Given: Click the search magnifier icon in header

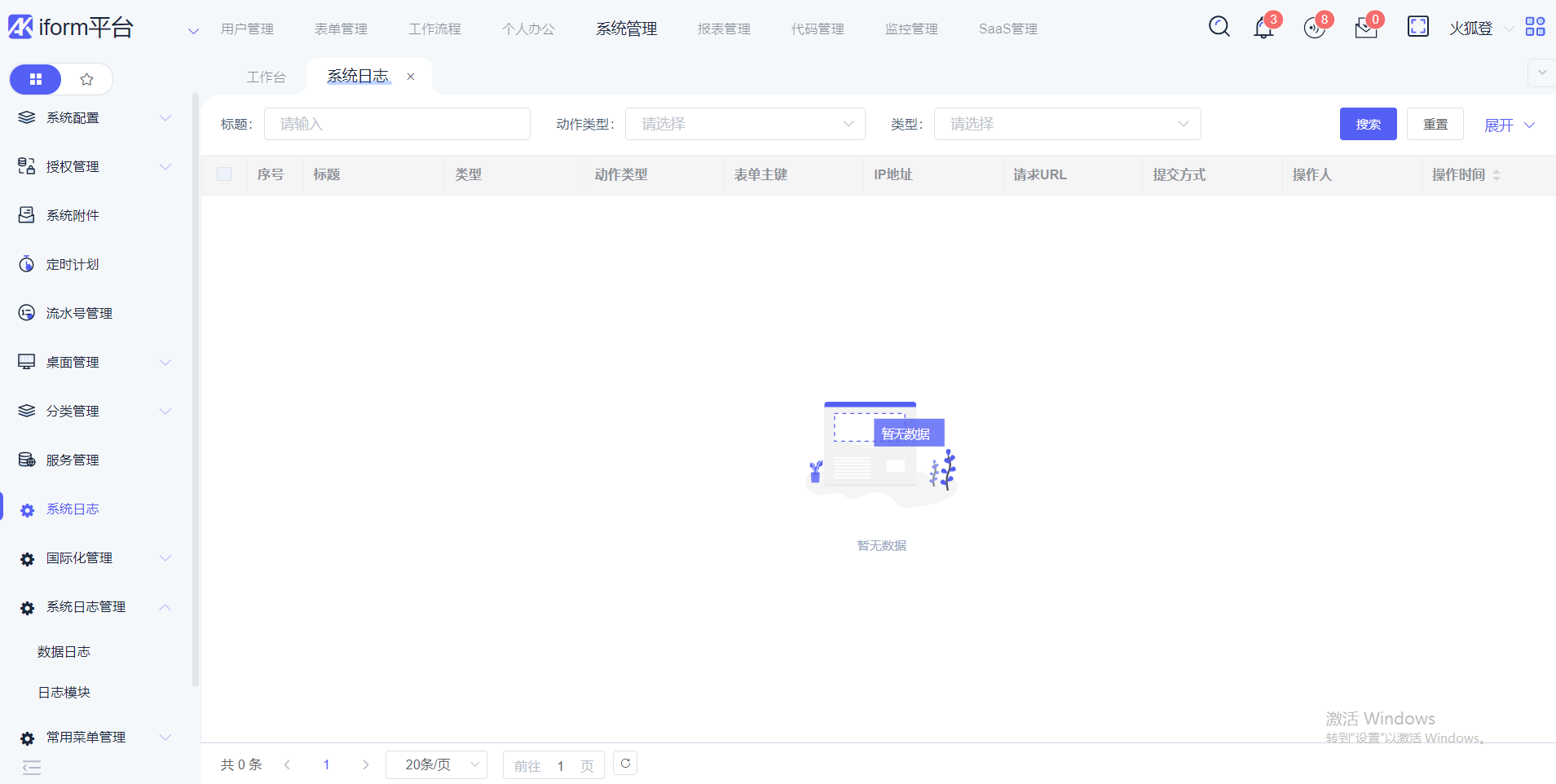Looking at the screenshot, I should pyautogui.click(x=1219, y=27).
